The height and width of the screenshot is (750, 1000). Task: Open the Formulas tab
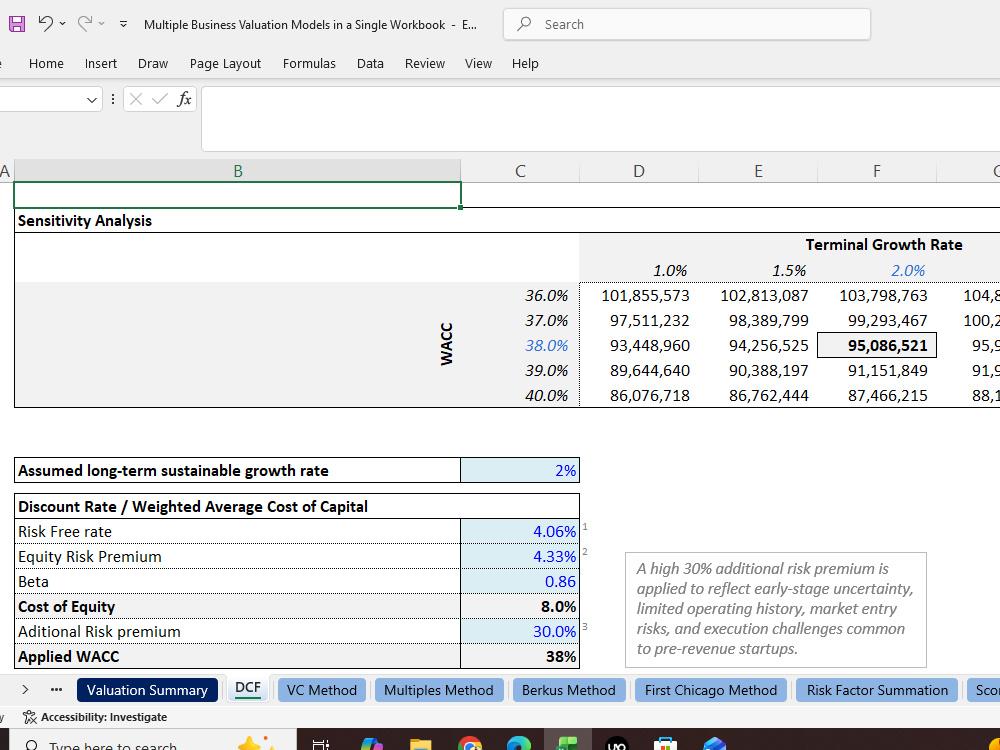pyautogui.click(x=309, y=63)
